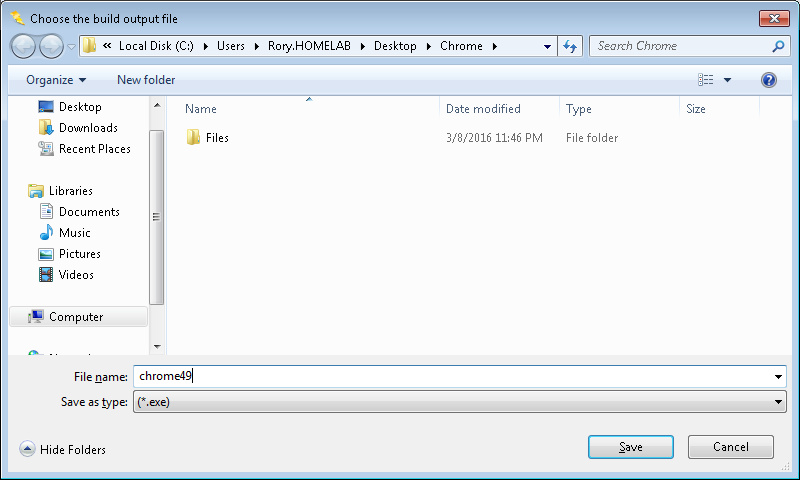Sort by the Size column header

pyautogui.click(x=696, y=109)
